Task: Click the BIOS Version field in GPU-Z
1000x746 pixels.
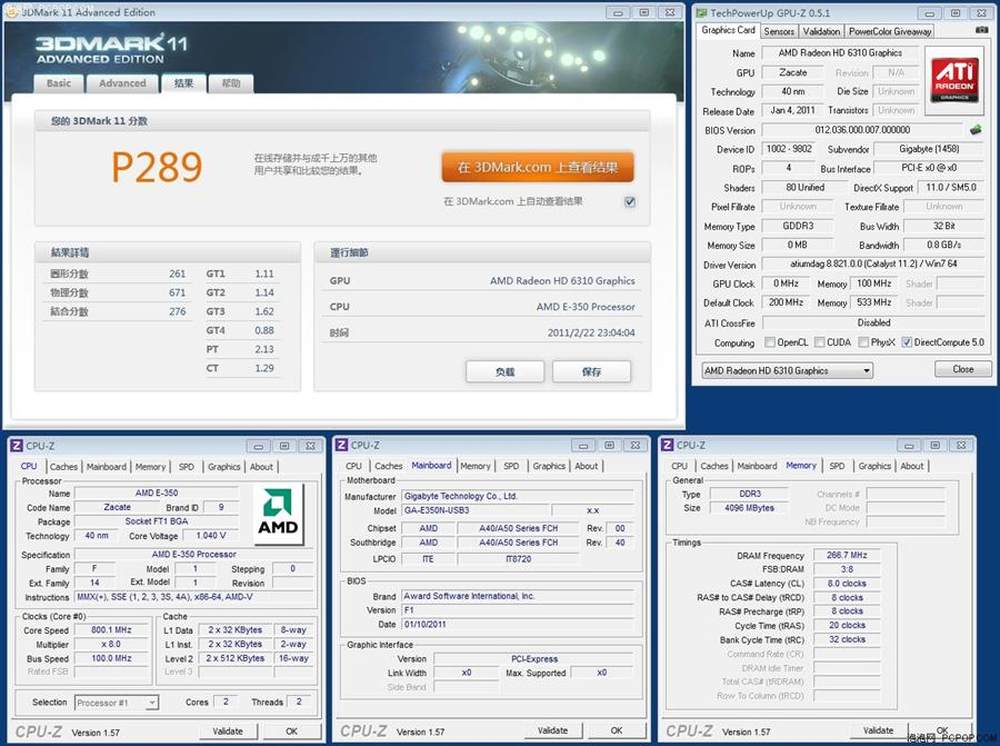Action: (x=861, y=130)
